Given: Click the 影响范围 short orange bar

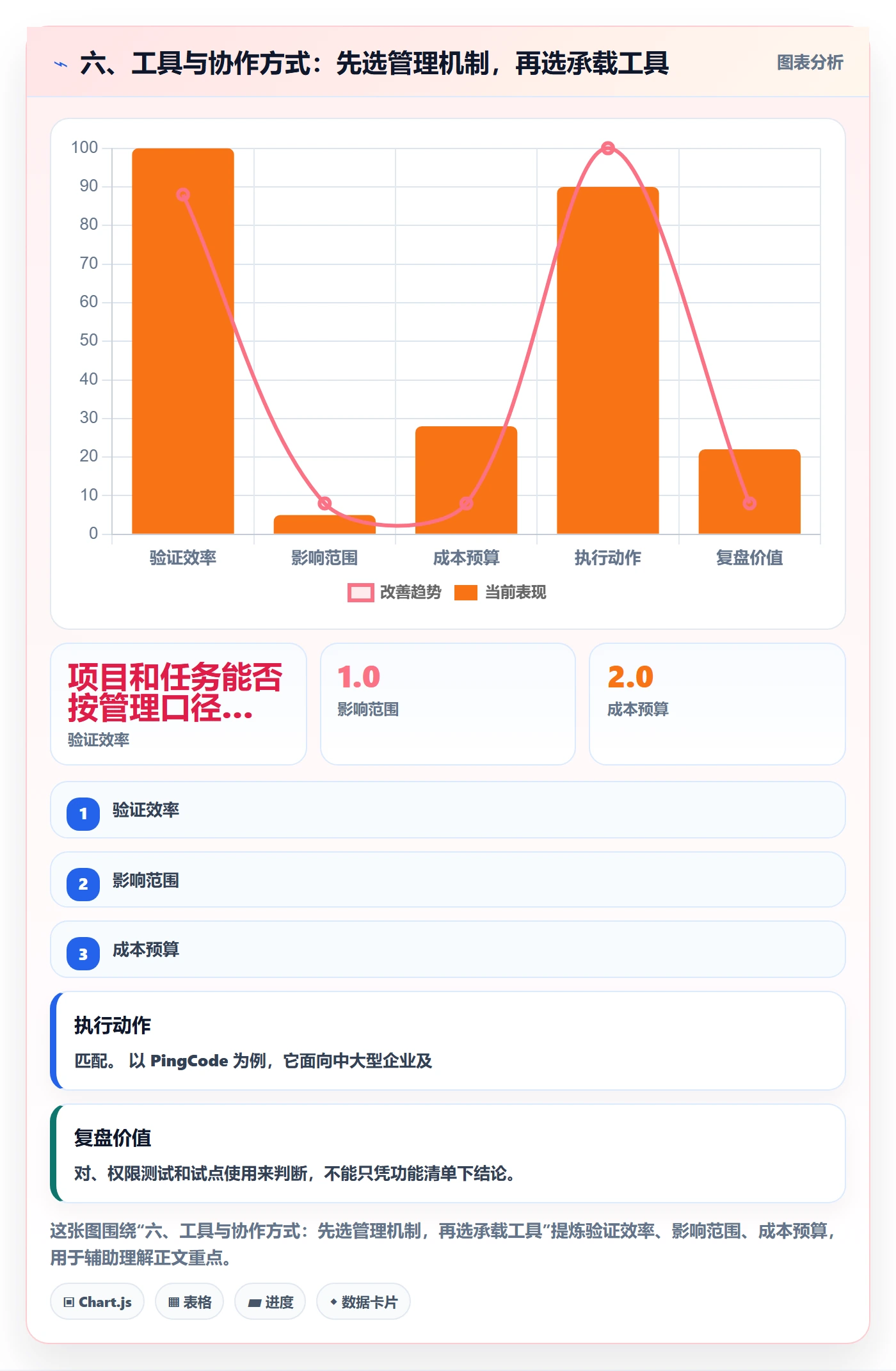Looking at the screenshot, I should [324, 524].
